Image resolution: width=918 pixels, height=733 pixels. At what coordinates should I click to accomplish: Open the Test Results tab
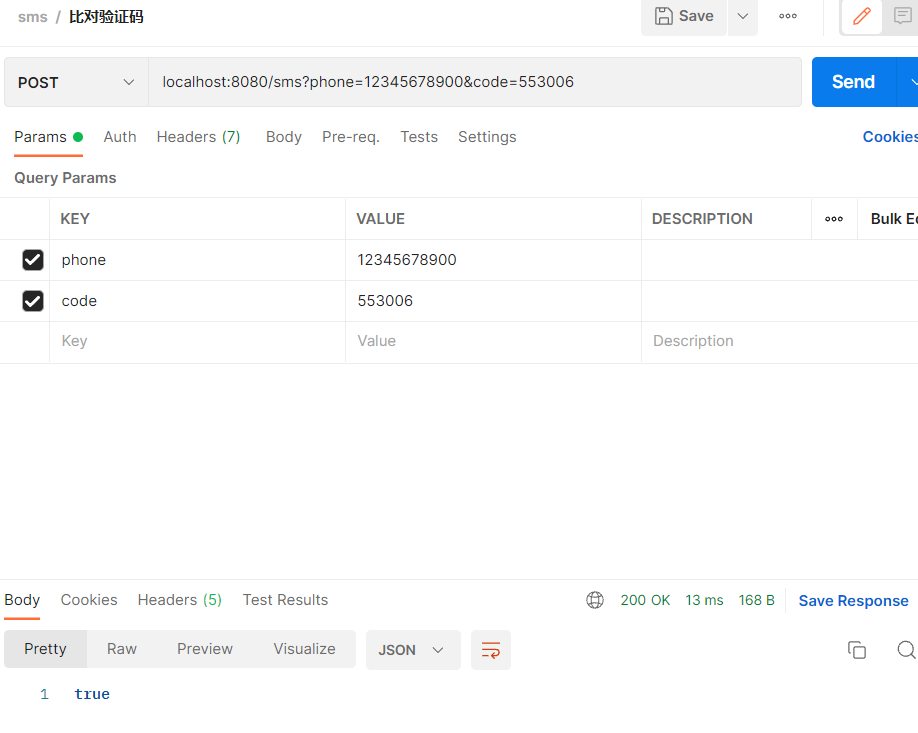point(286,600)
